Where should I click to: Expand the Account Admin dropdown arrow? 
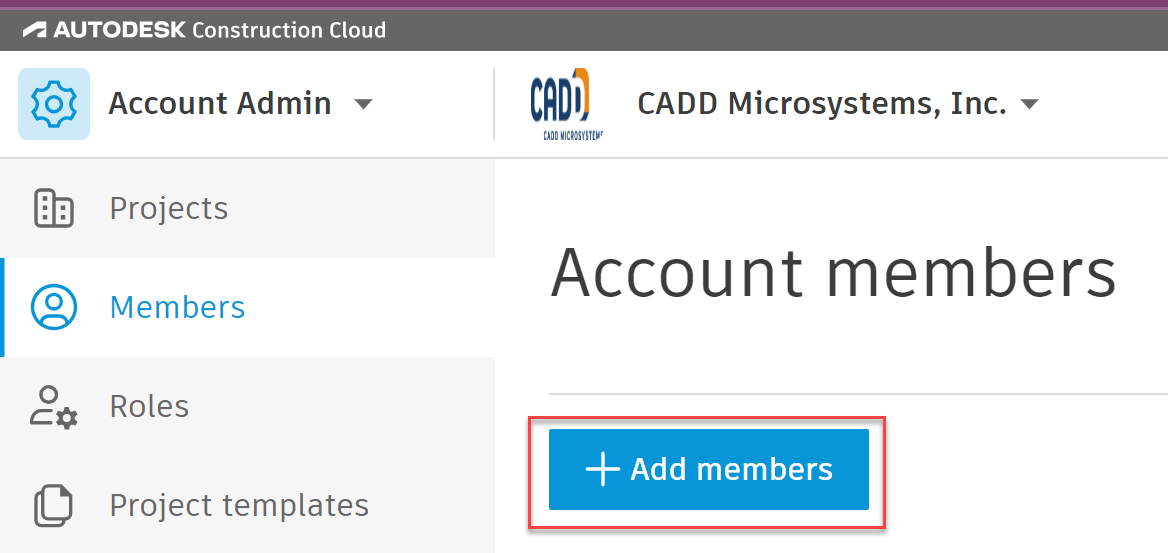pos(364,104)
